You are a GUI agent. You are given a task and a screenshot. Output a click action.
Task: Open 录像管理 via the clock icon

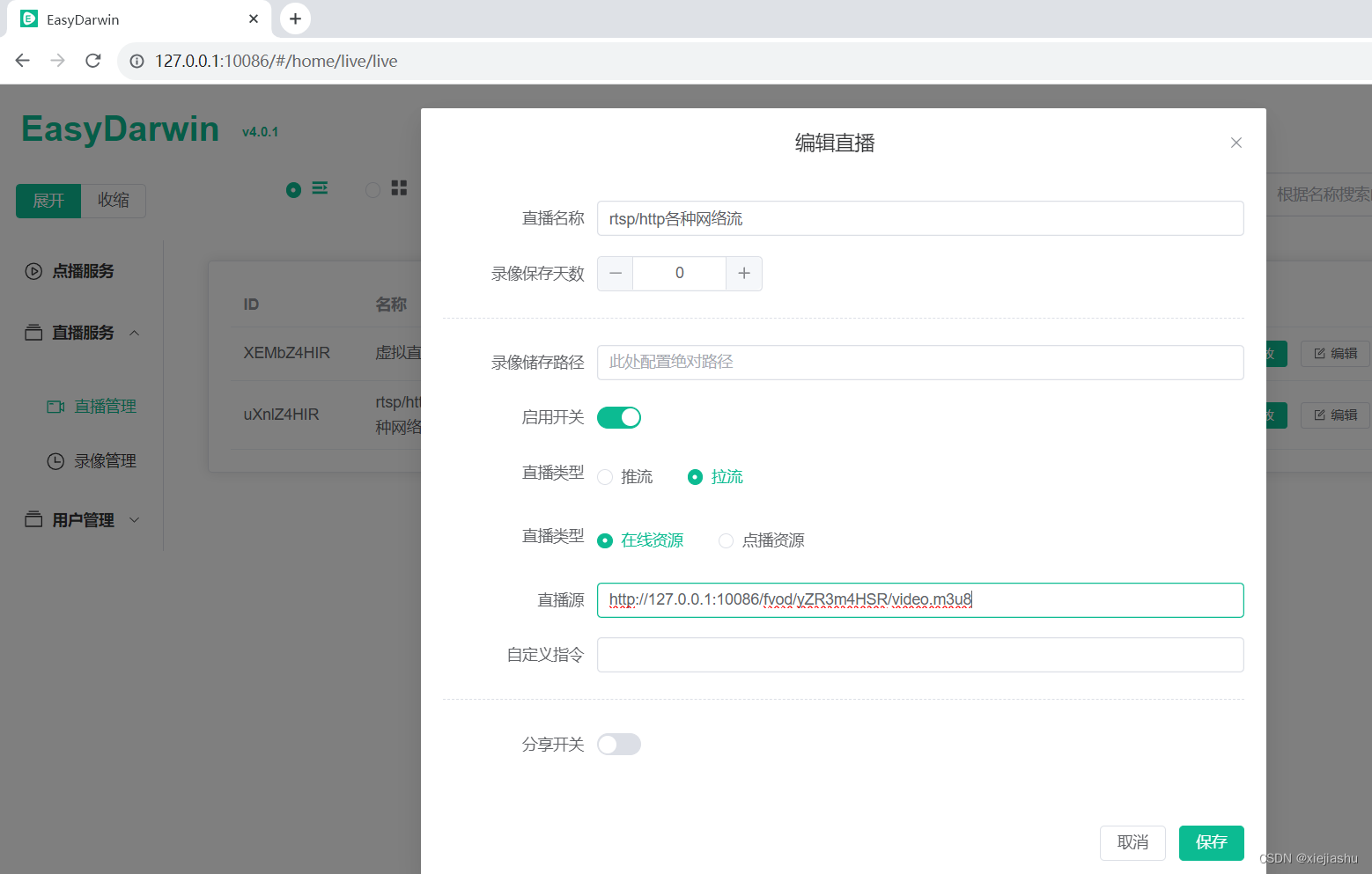pyautogui.click(x=55, y=460)
